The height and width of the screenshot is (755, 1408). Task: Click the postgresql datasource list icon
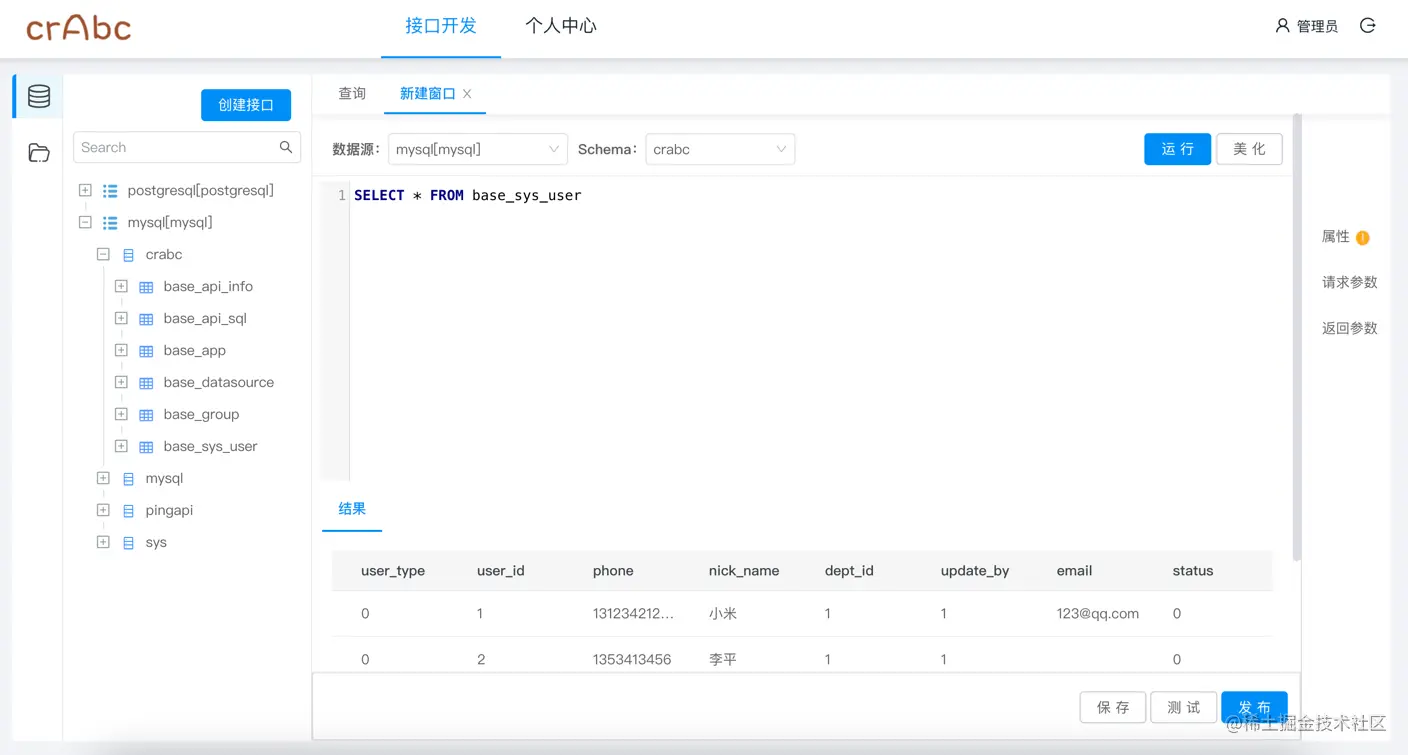[x=110, y=190]
